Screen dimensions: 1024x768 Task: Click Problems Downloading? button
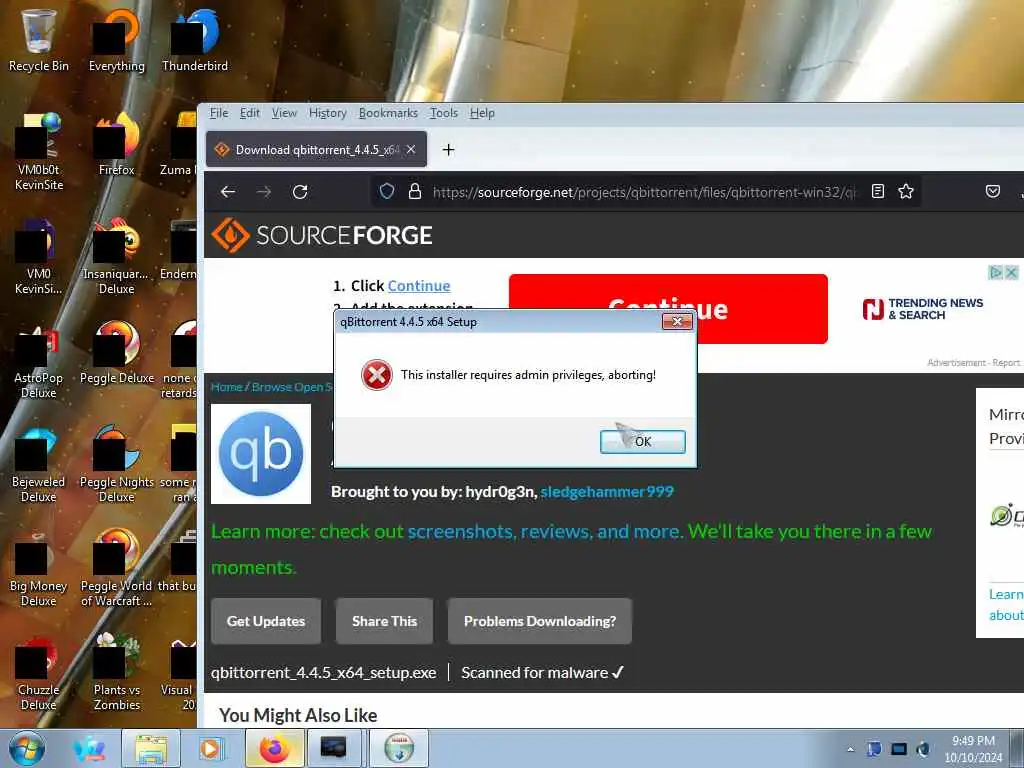tap(539, 621)
